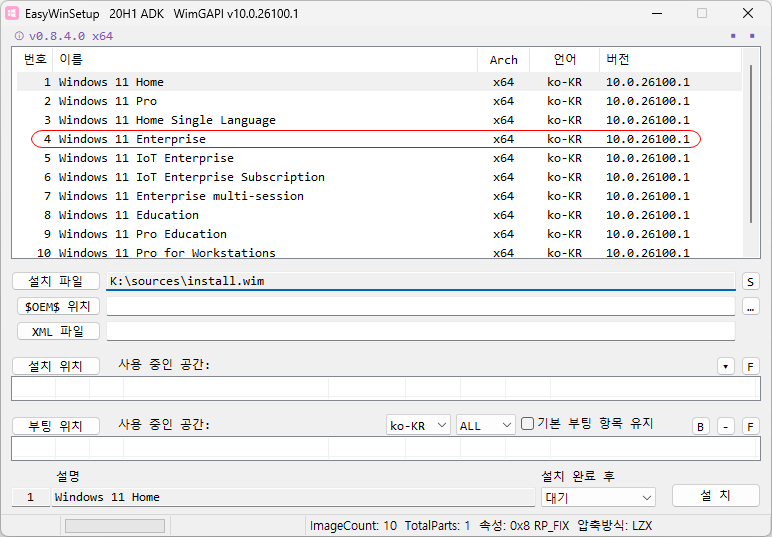
Task: Click the index number 1 box beside description
Action: coord(31,497)
